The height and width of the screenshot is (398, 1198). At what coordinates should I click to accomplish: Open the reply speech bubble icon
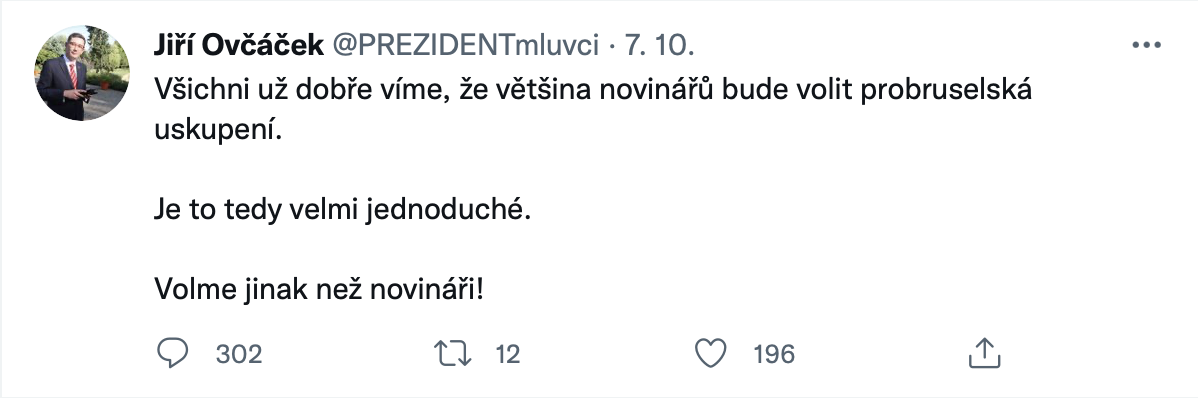172,354
